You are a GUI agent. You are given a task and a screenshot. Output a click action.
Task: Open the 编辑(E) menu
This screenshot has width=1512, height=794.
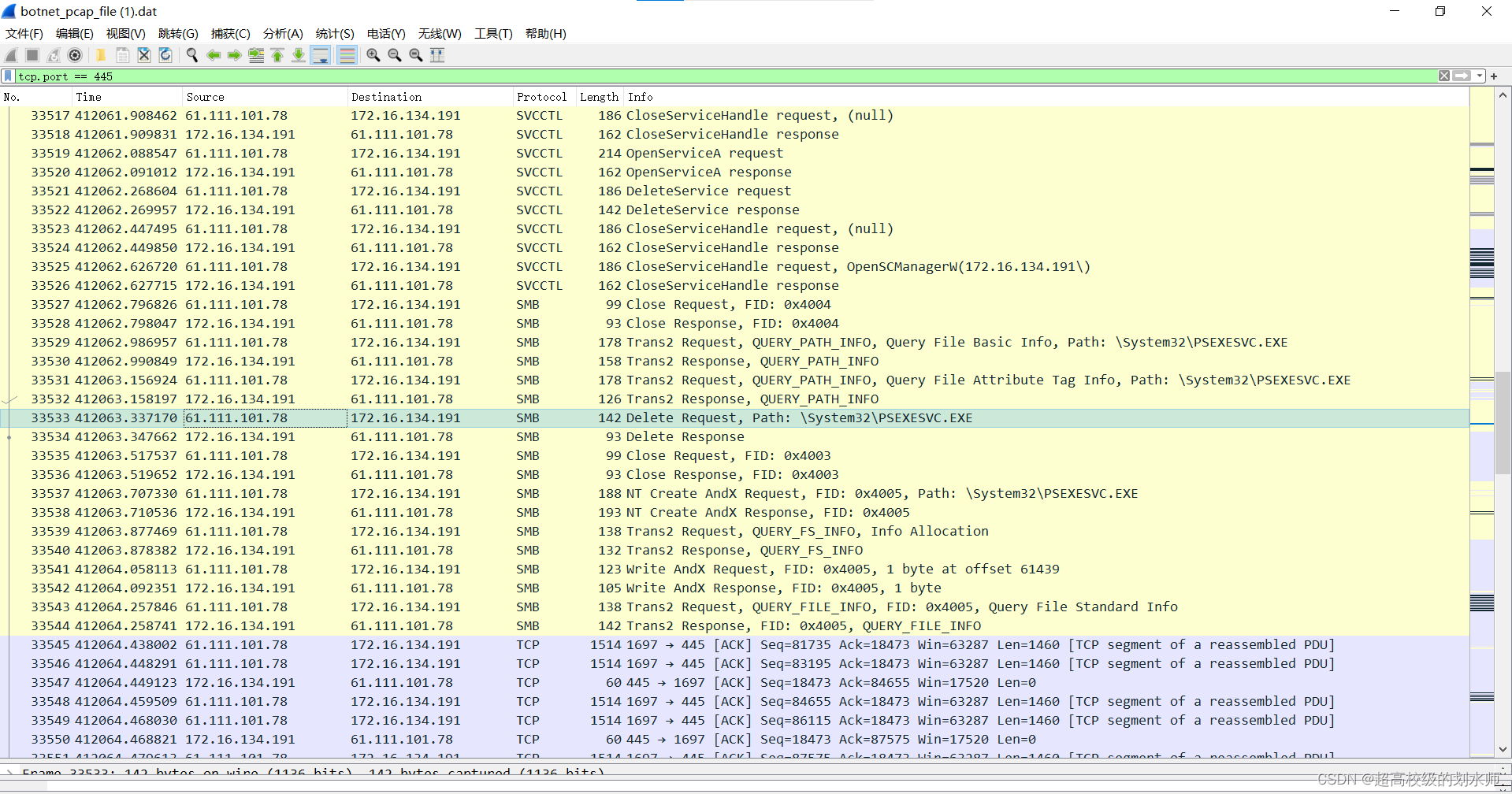[75, 34]
